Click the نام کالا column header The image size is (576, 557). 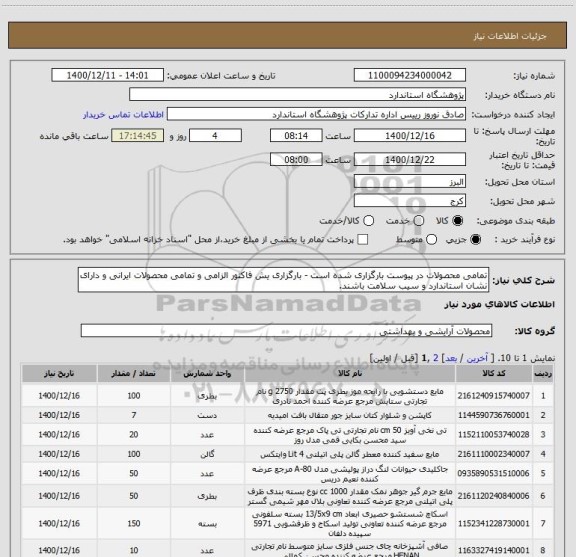click(350, 374)
